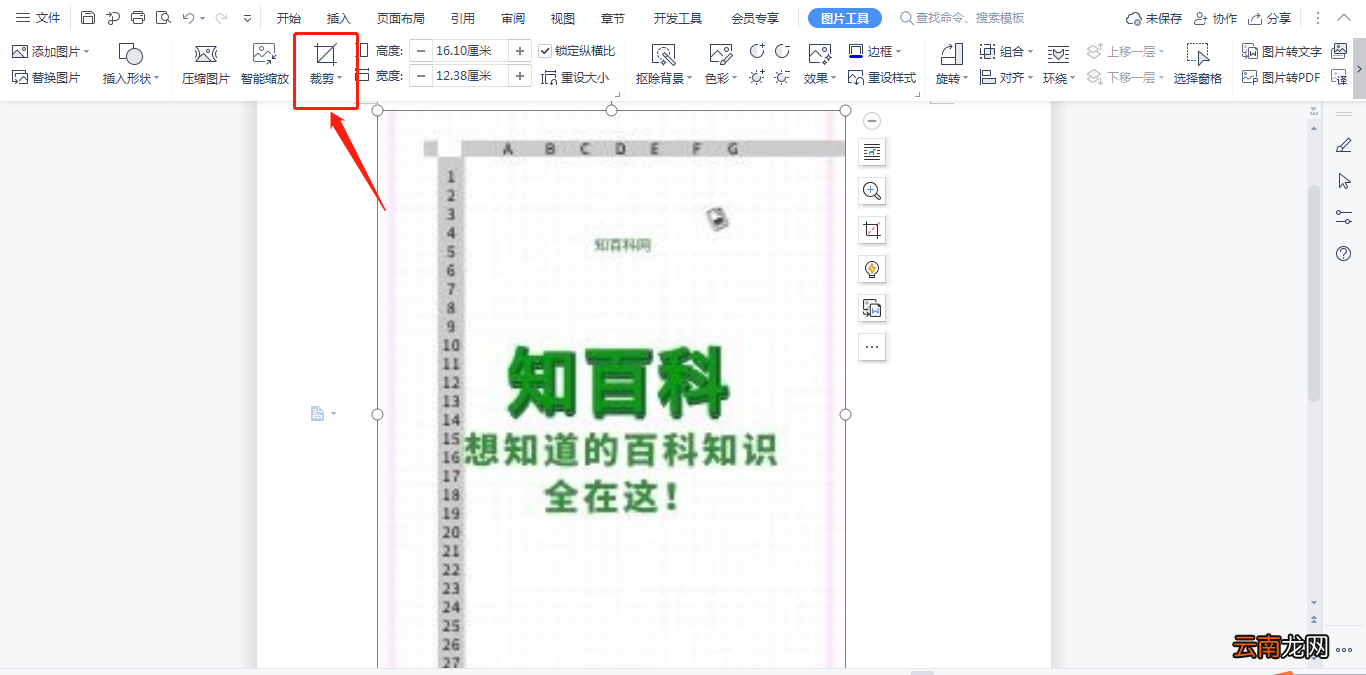
Task: Click the height minus stepper button
Action: (421, 51)
